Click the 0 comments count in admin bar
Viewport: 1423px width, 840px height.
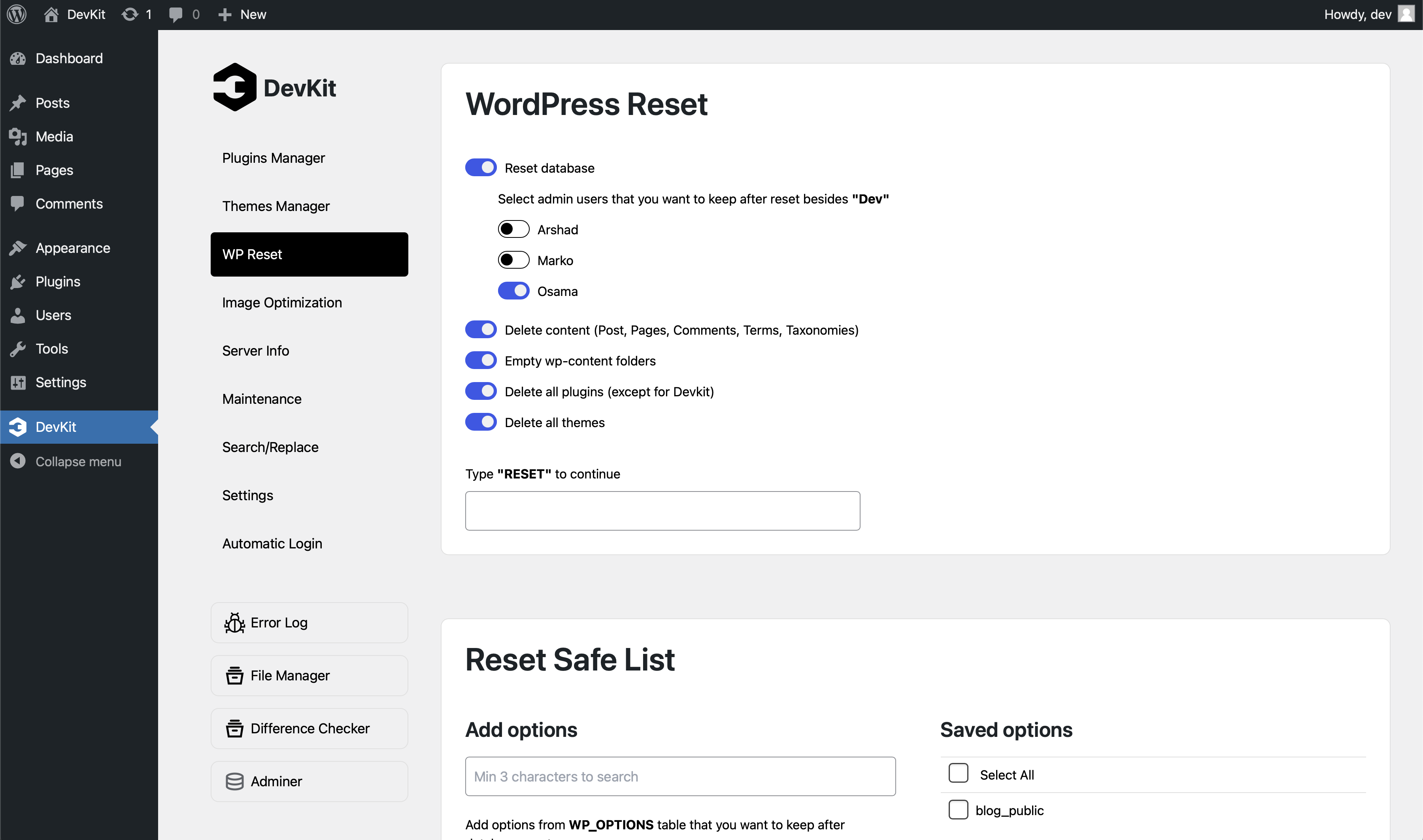(196, 15)
